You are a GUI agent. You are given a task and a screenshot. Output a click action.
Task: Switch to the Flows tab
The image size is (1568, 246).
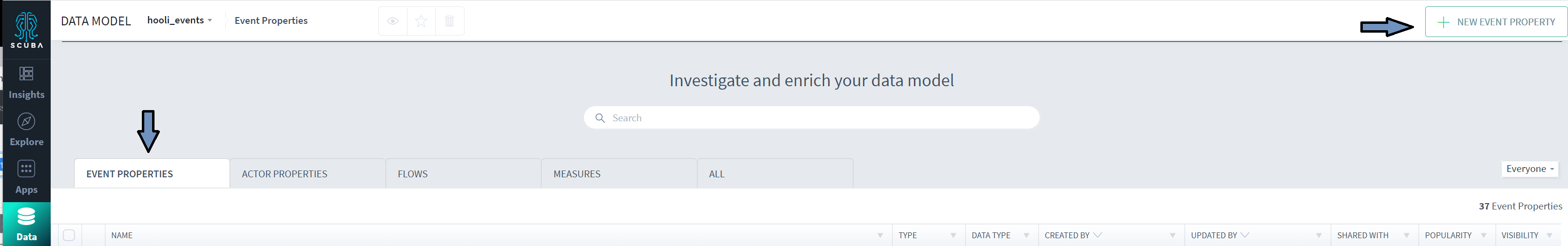[x=413, y=174]
